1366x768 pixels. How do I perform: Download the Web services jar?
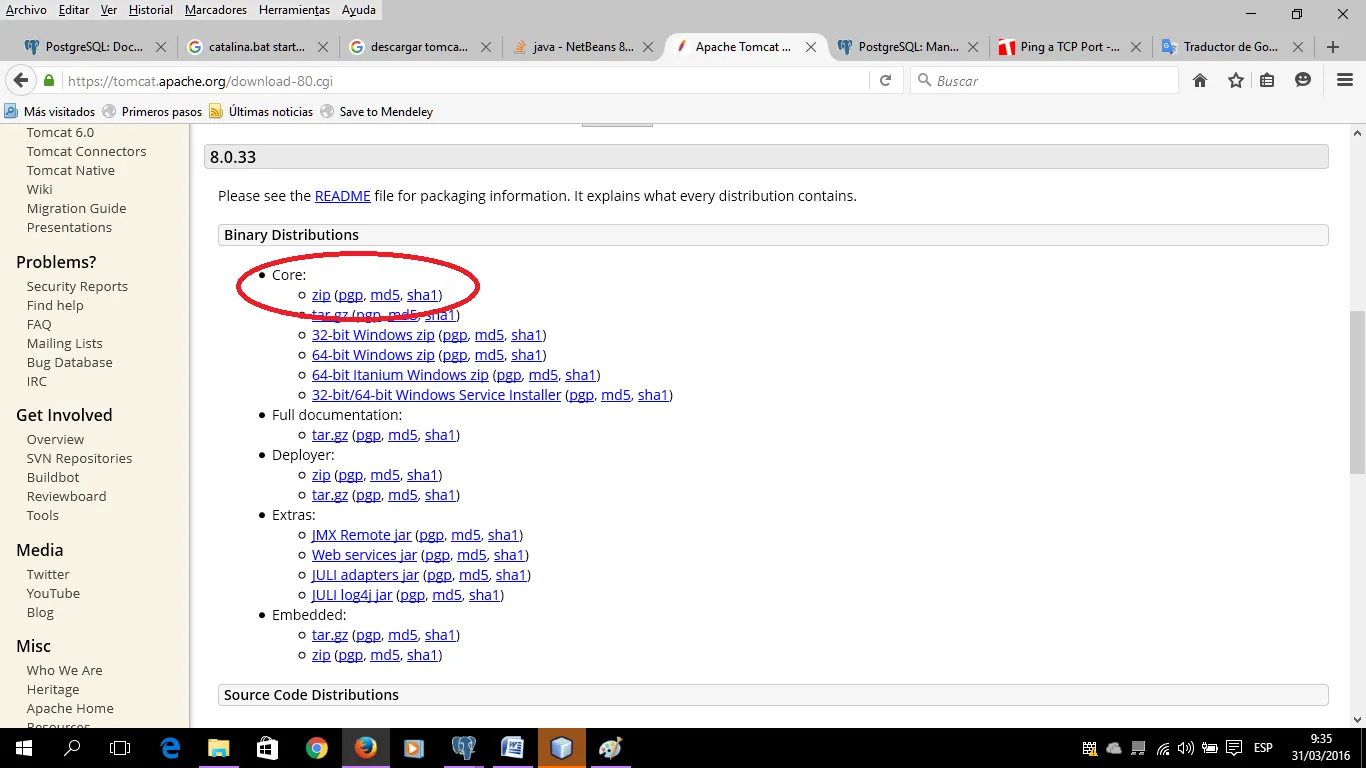[x=364, y=555]
